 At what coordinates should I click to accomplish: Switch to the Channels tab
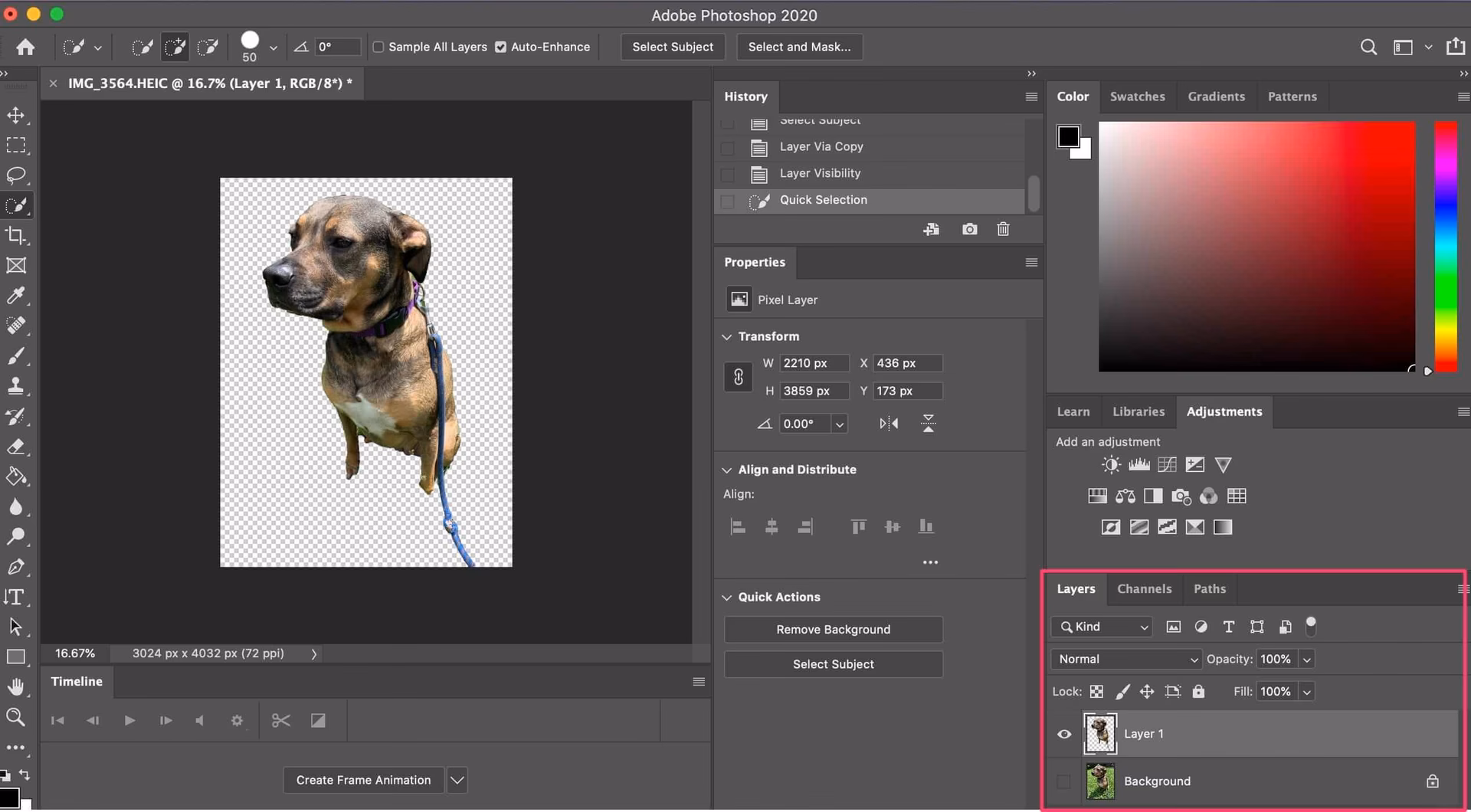[1144, 589]
